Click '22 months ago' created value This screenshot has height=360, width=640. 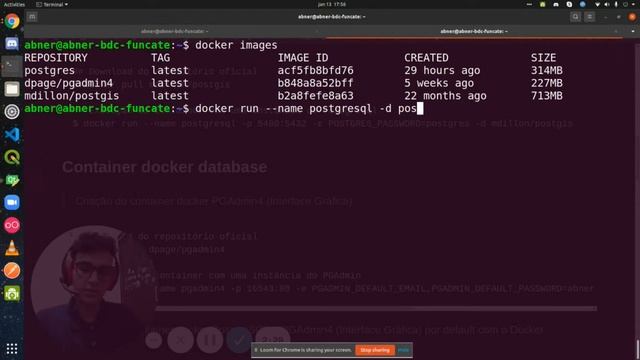coord(445,96)
